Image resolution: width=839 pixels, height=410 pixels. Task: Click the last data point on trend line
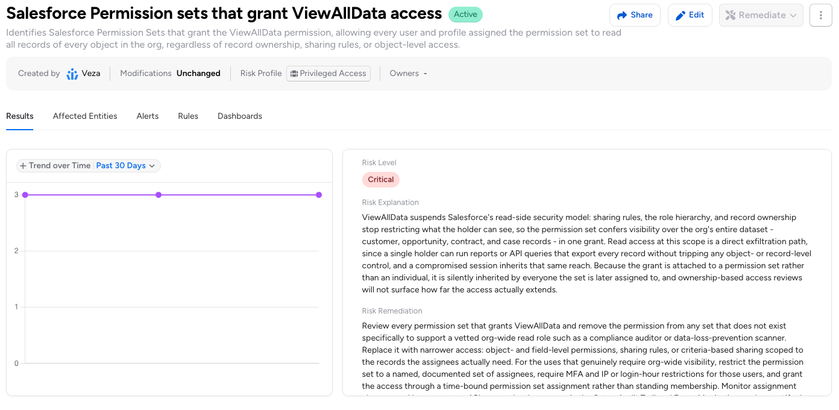click(319, 195)
